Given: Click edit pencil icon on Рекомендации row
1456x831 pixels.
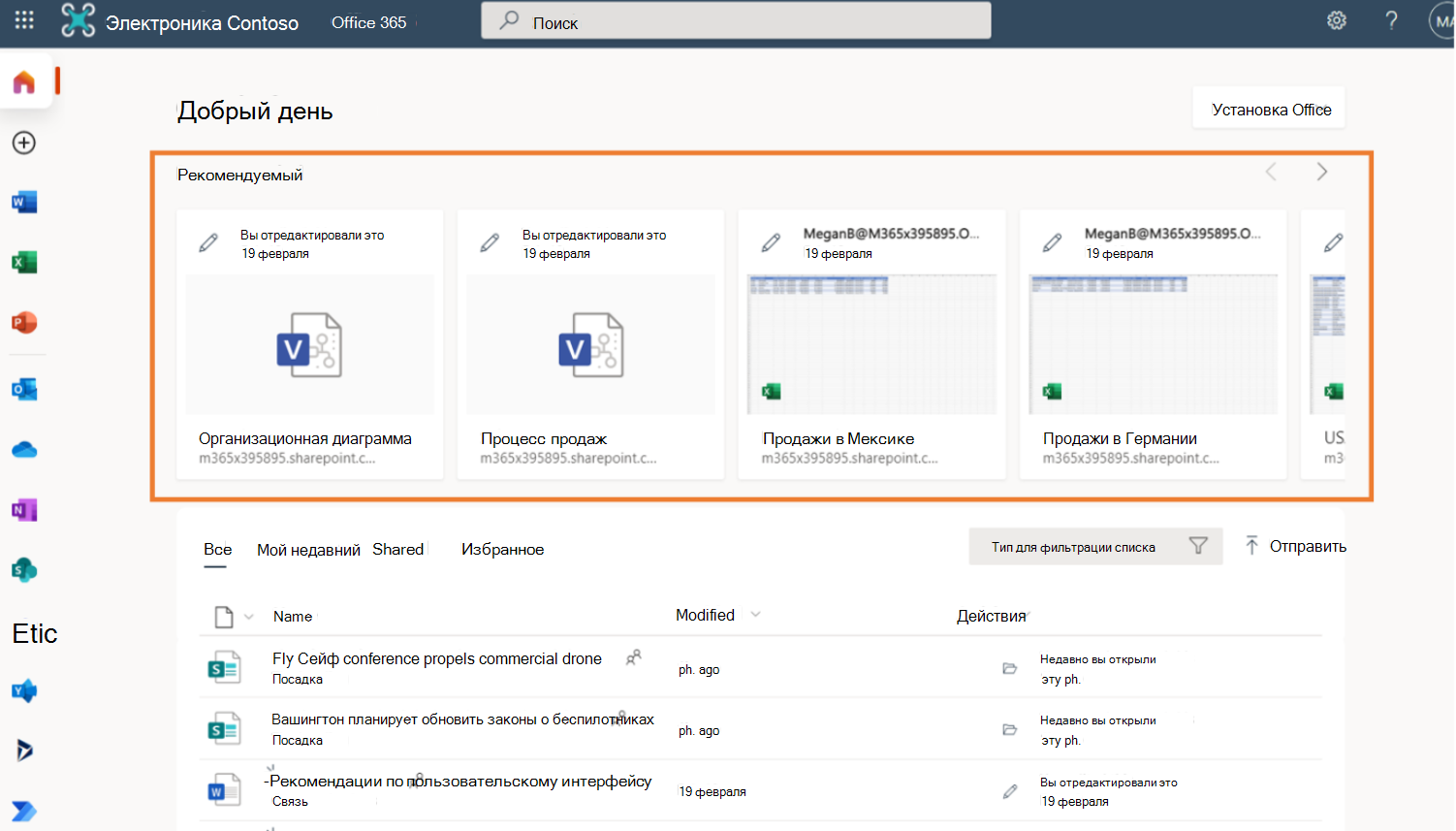Looking at the screenshot, I should (x=1010, y=791).
